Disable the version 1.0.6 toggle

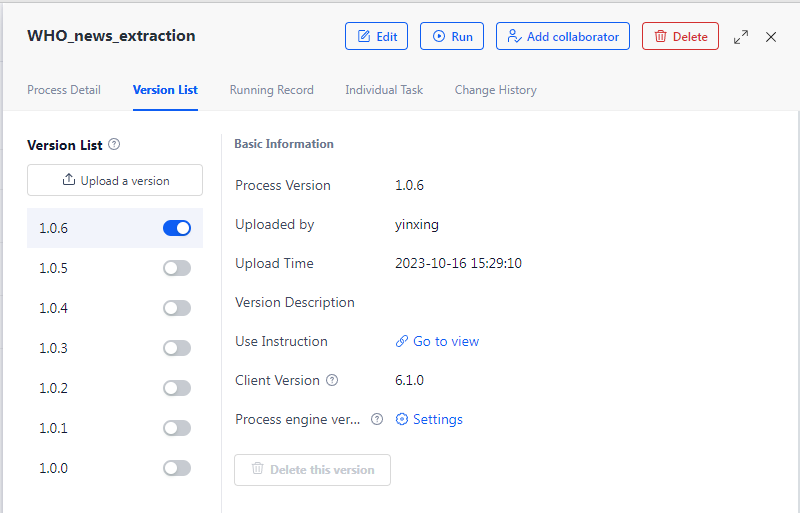tap(177, 228)
